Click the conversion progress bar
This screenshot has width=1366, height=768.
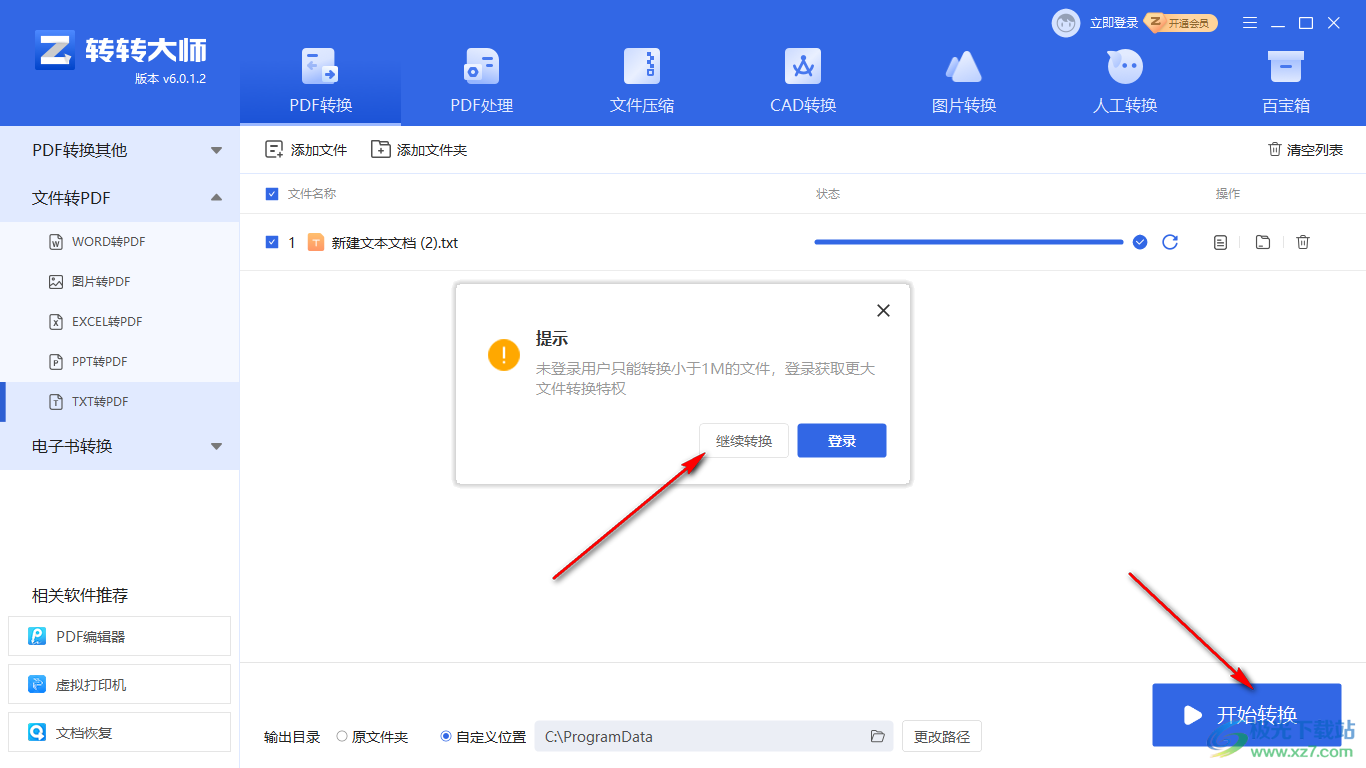[x=969, y=242]
